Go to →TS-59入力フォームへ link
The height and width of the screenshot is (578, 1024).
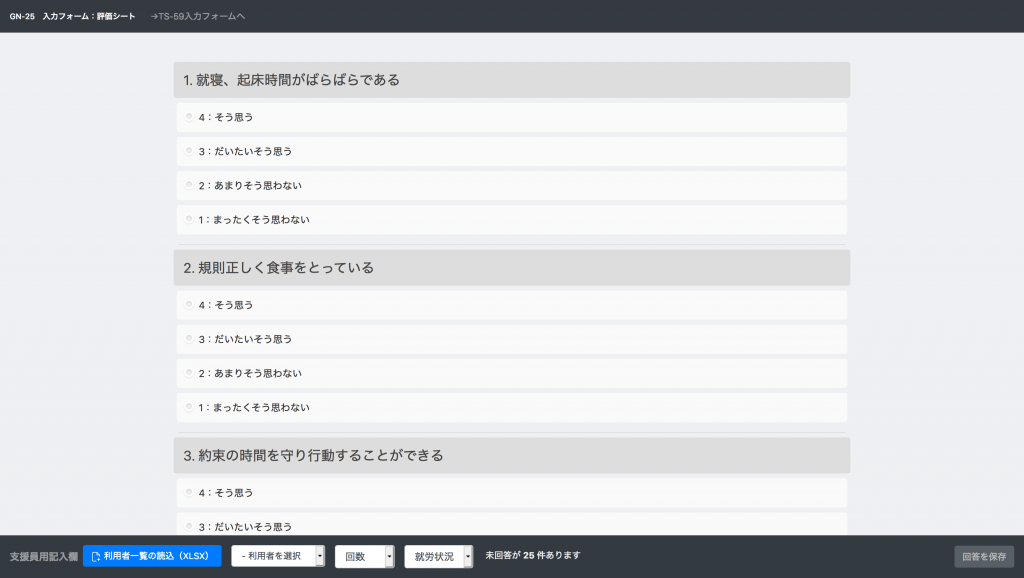point(198,16)
